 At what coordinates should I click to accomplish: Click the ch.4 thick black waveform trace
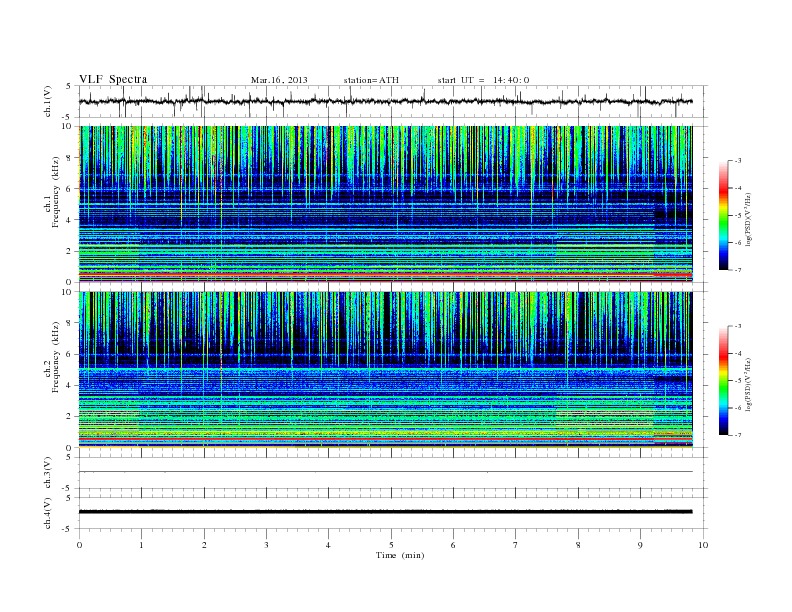385,512
